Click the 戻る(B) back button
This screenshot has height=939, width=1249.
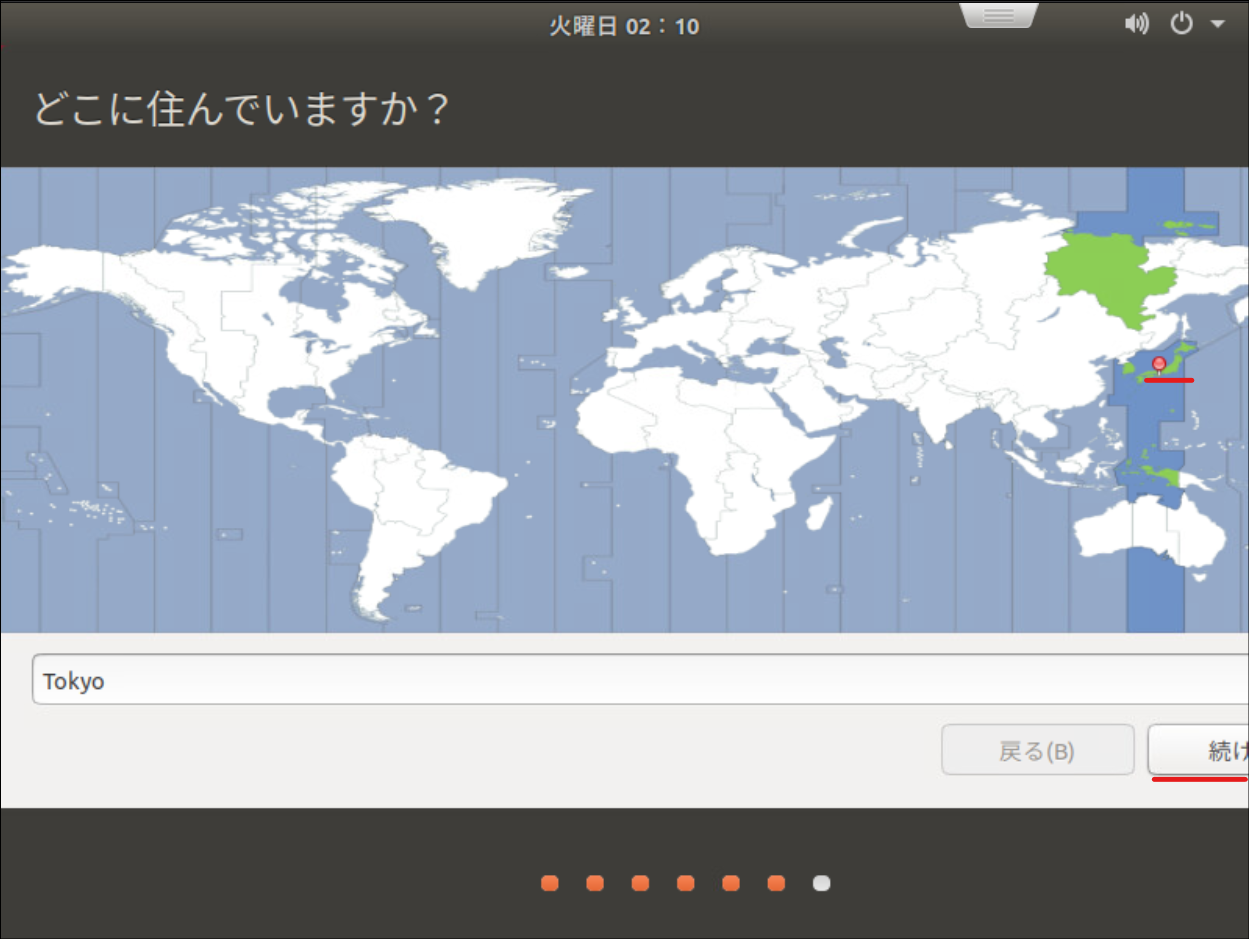coord(1037,750)
